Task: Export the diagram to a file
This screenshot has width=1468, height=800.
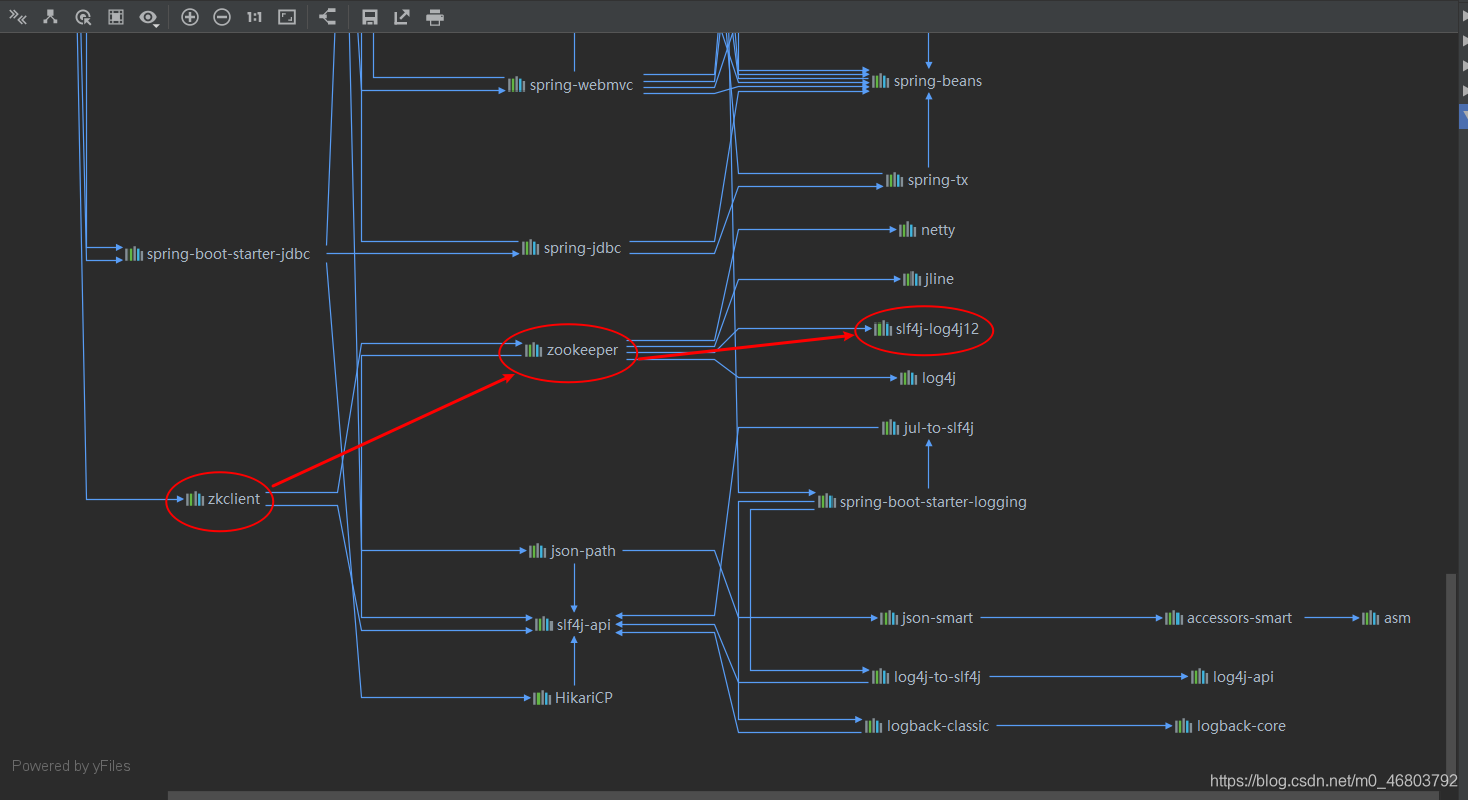Action: pyautogui.click(x=402, y=17)
